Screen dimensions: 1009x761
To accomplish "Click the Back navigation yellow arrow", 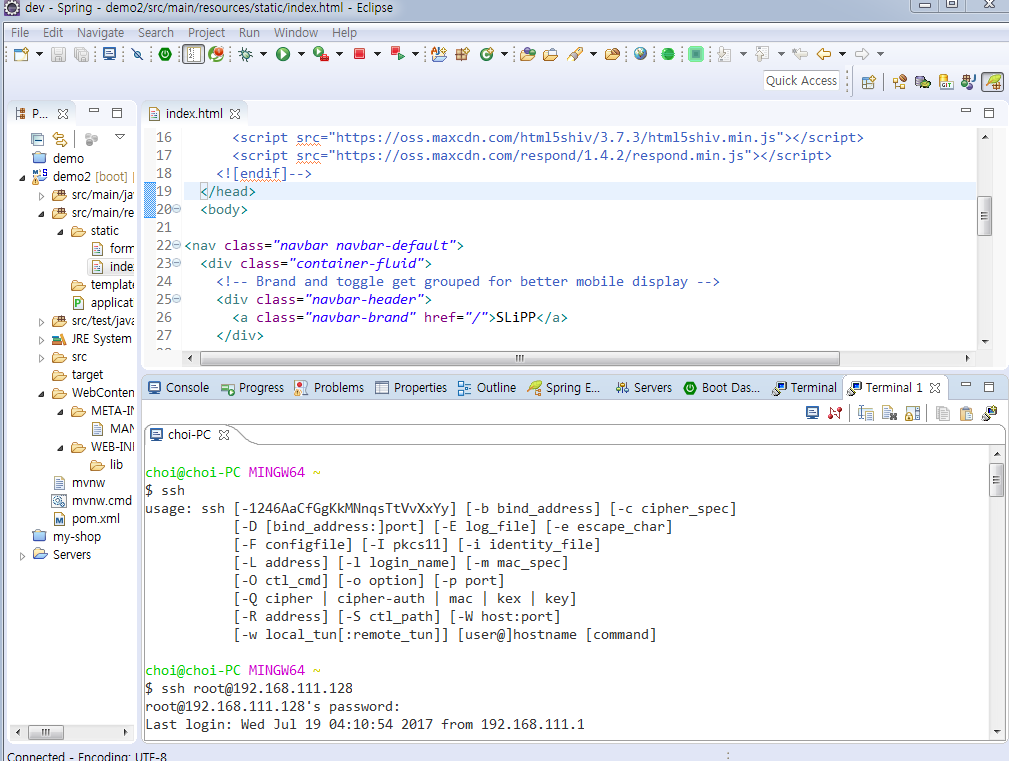I will click(x=824, y=54).
